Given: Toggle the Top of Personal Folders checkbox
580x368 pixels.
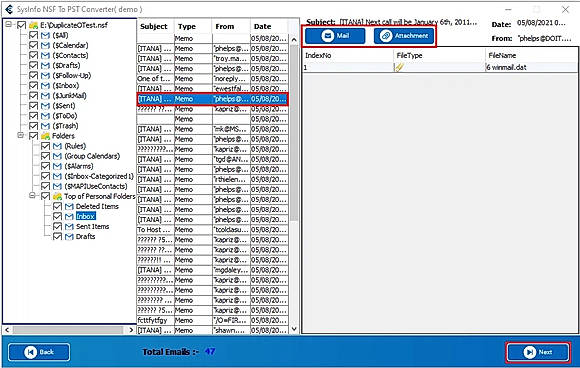Looking at the screenshot, I should pyautogui.click(x=45, y=196).
